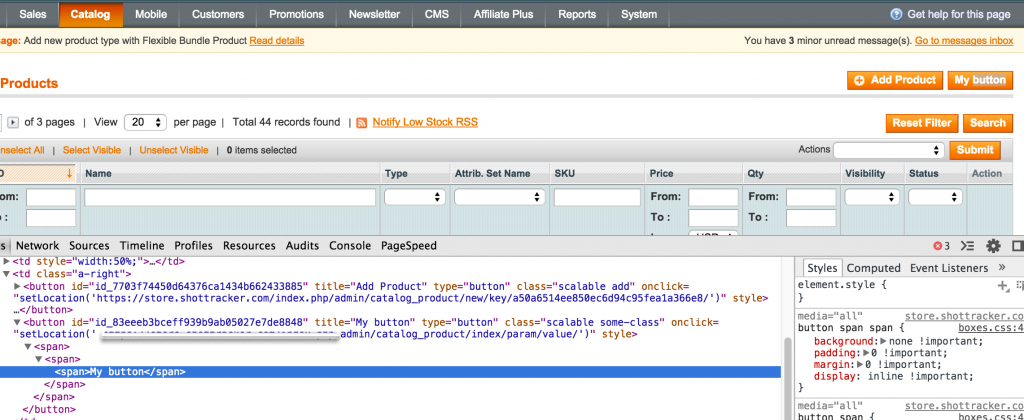Go to next page arrow in pager
This screenshot has width=1024, height=420.
click(13, 122)
